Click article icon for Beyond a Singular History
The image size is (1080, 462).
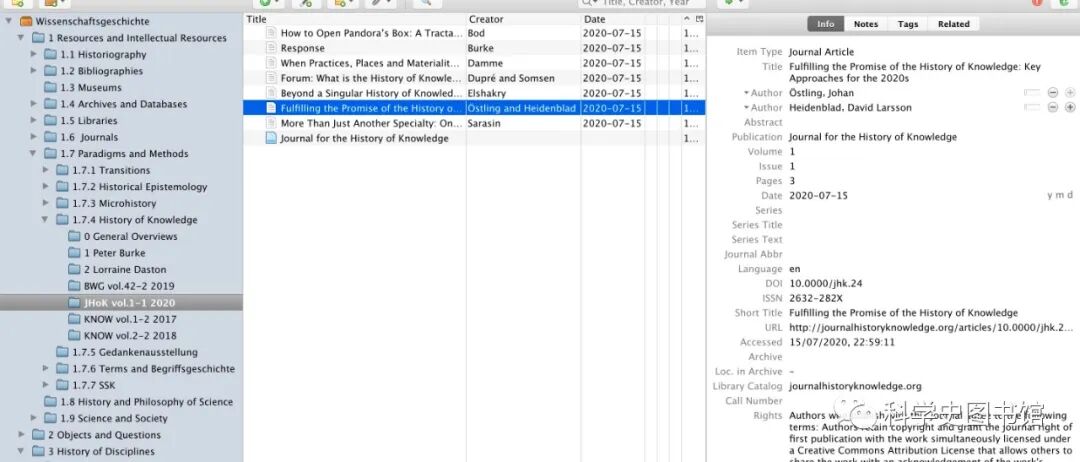[x=271, y=93]
